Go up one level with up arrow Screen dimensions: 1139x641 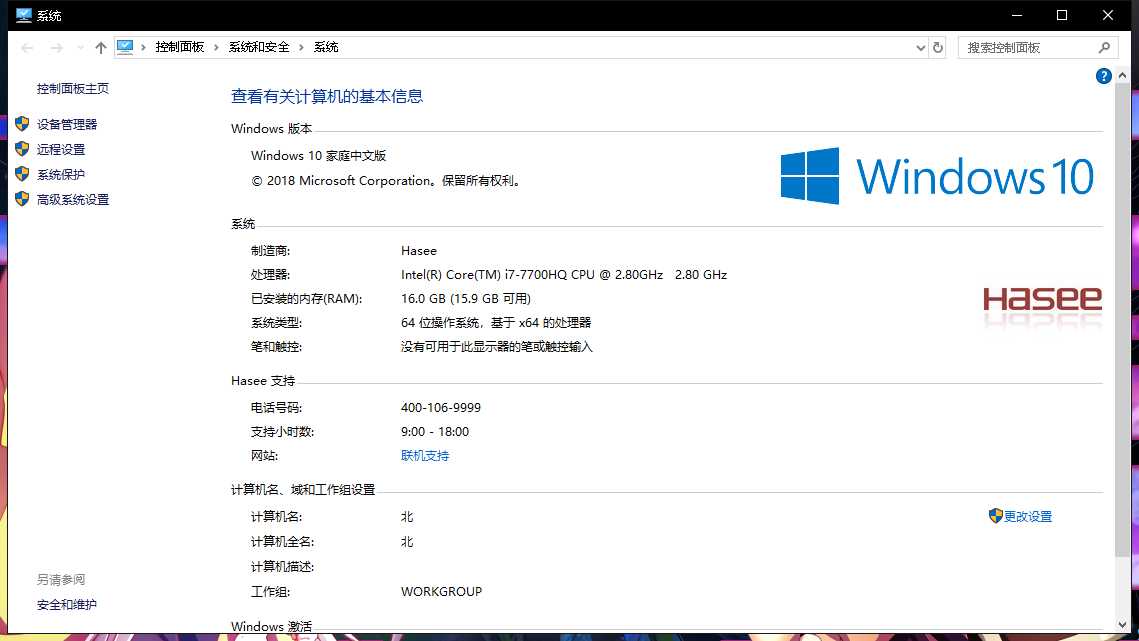pos(100,48)
